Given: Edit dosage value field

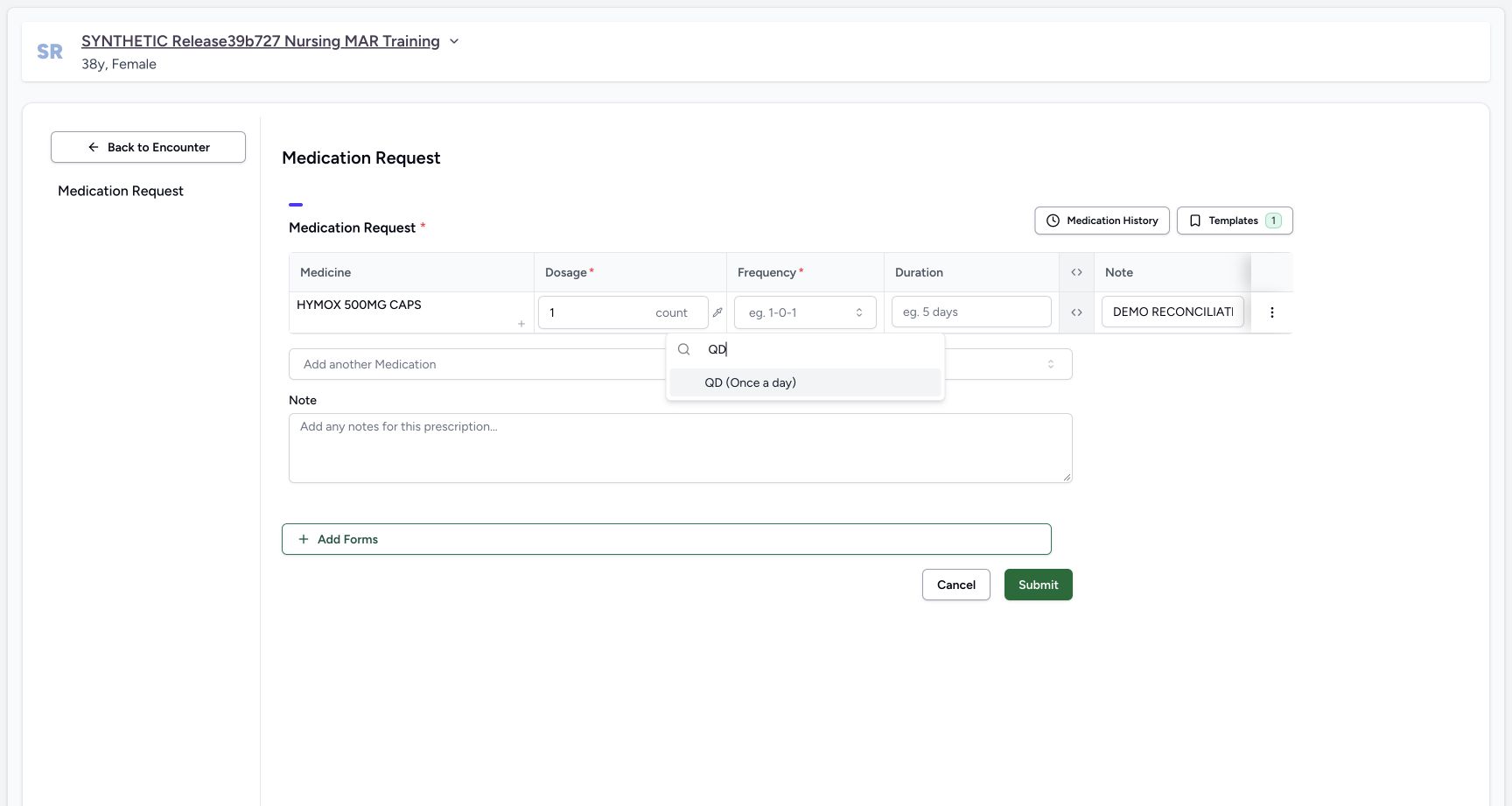Looking at the screenshot, I should point(595,312).
